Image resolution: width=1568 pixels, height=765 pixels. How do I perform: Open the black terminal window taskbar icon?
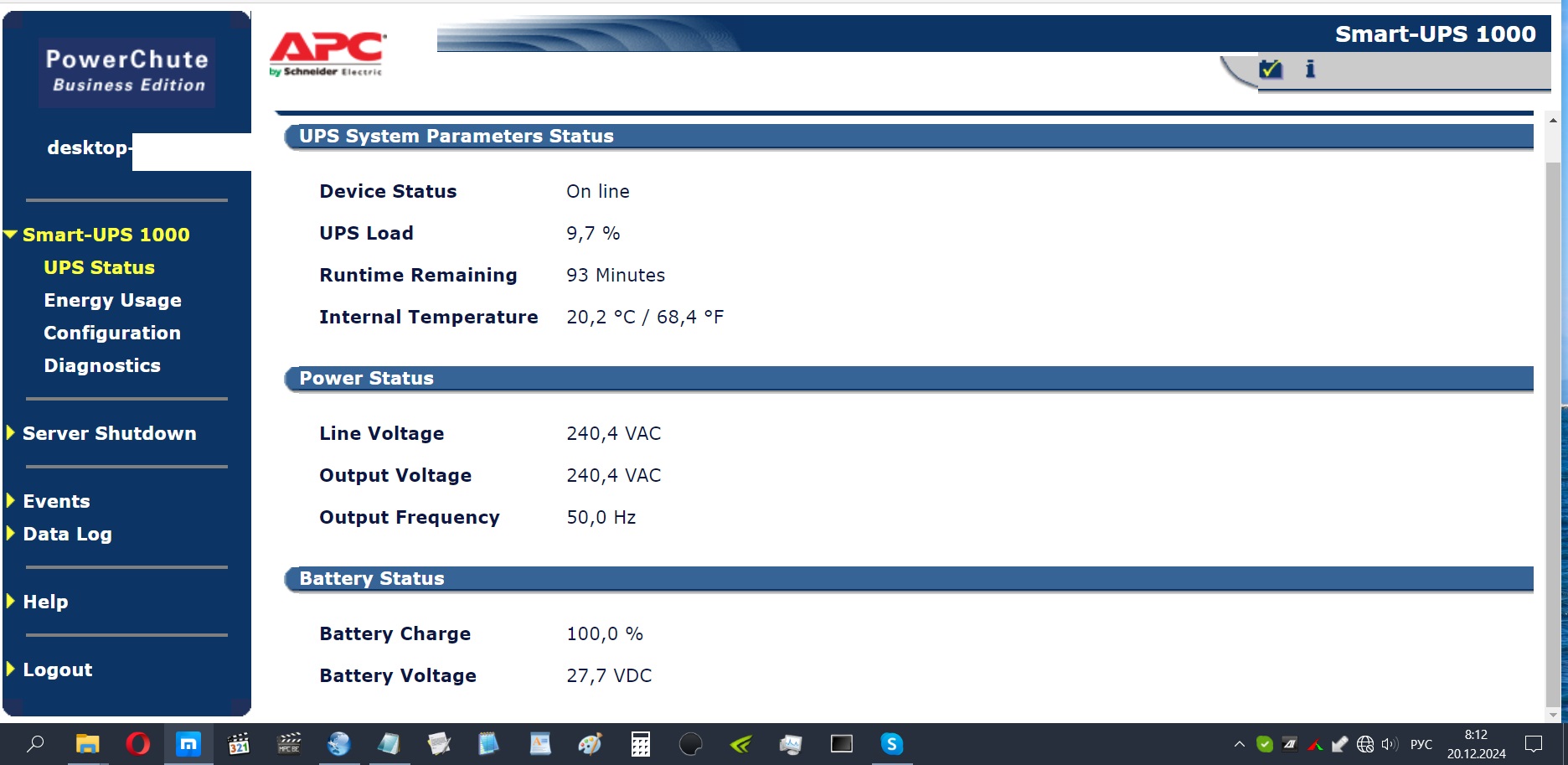[842, 744]
